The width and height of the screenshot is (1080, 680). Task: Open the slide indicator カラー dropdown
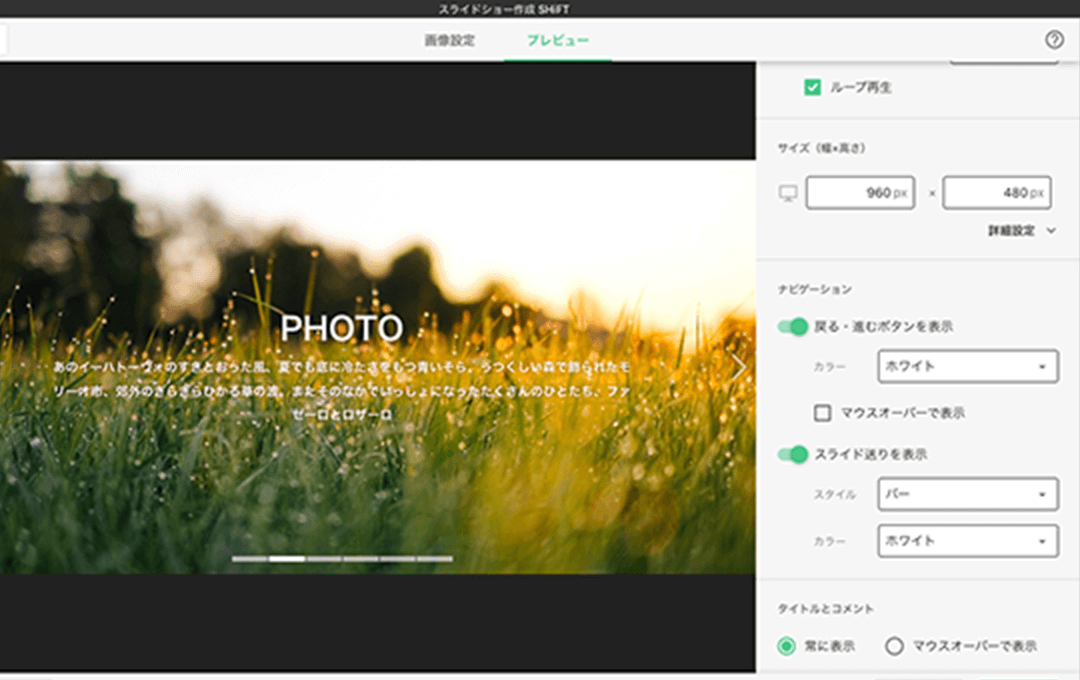[967, 541]
